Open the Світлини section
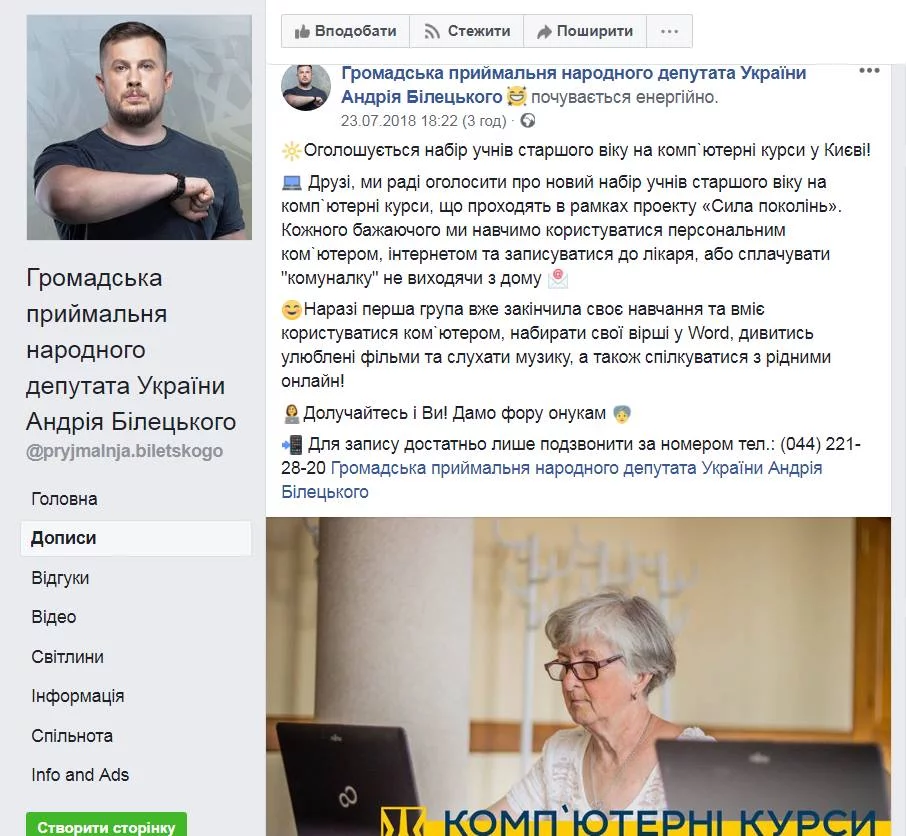This screenshot has width=906, height=836. (x=68, y=657)
